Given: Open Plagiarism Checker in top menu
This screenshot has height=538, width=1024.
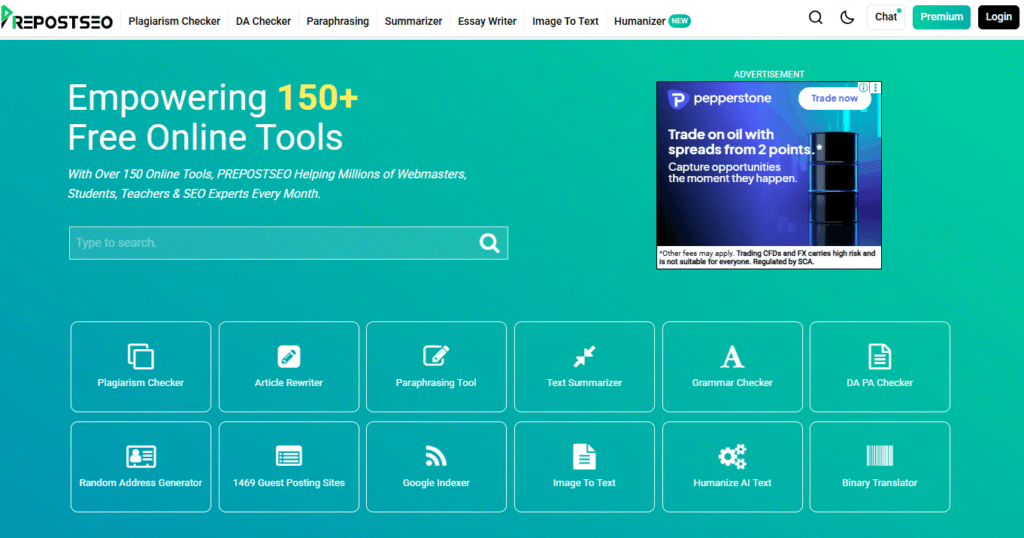Looking at the screenshot, I should click(x=174, y=21).
